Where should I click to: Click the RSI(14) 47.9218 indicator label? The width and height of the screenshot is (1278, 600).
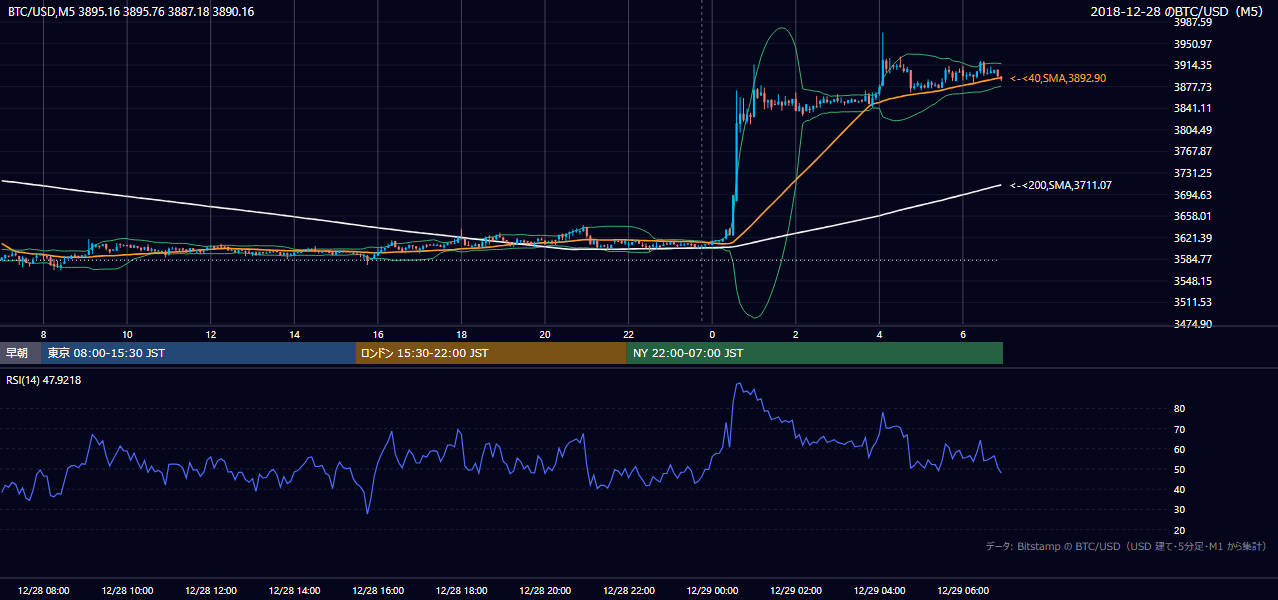pos(43,380)
